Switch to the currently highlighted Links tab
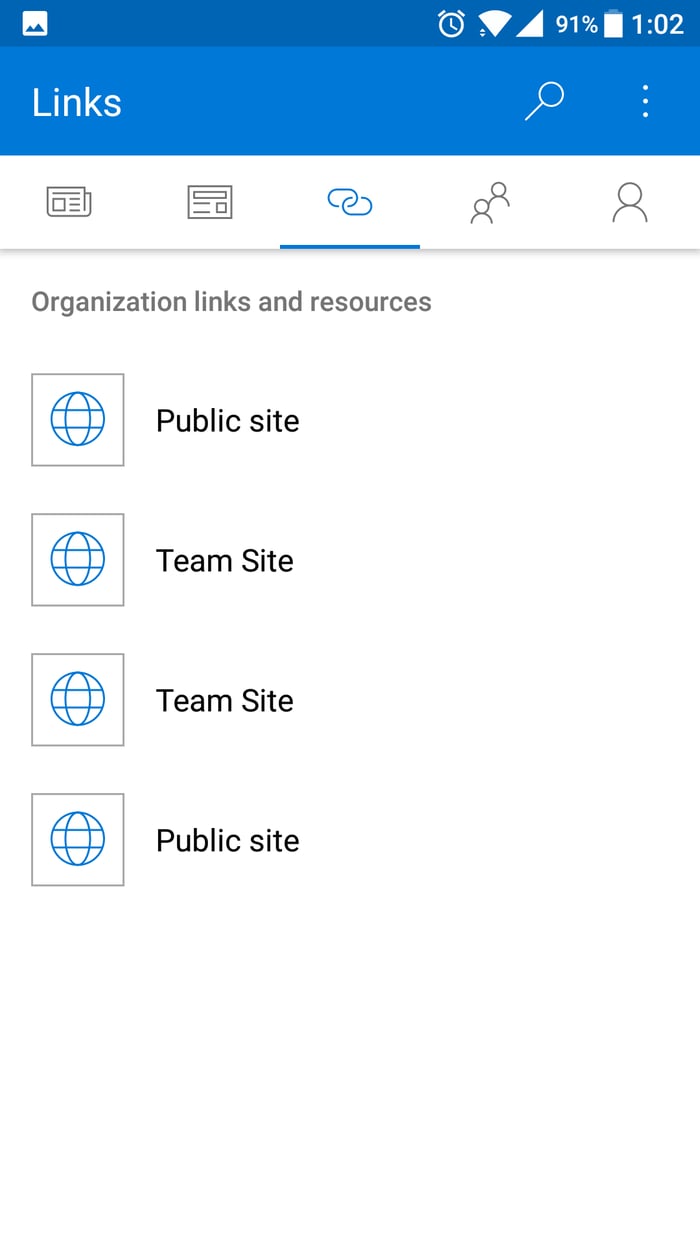 click(x=350, y=201)
